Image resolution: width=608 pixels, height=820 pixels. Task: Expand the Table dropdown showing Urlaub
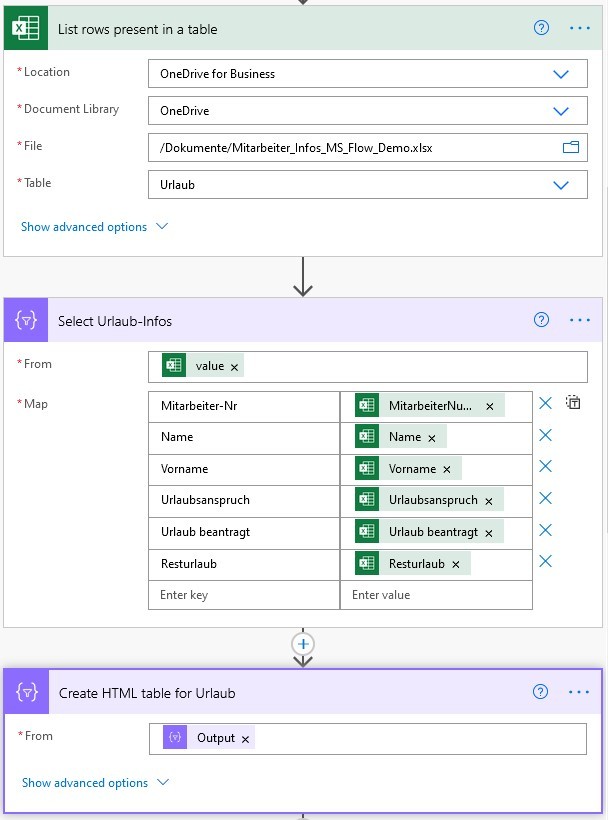coord(561,185)
